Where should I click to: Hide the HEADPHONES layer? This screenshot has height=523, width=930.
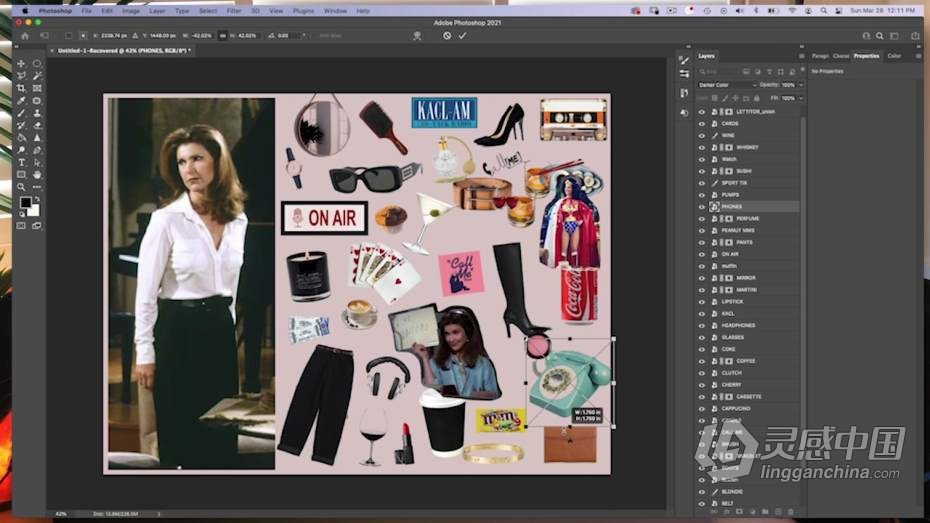pos(702,326)
